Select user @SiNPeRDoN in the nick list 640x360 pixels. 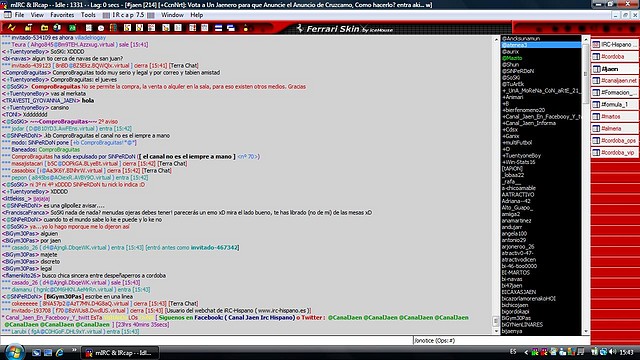coord(518,71)
